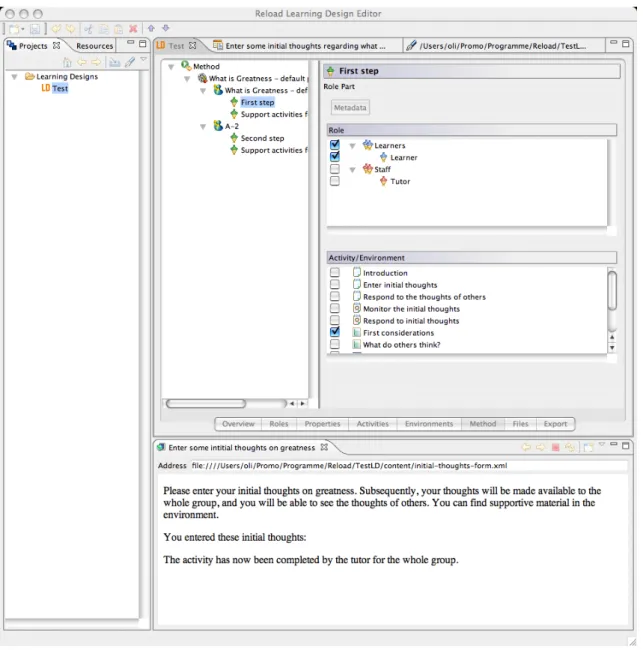Click the Metadata button
The width and height of the screenshot is (643, 650).
pyautogui.click(x=350, y=108)
